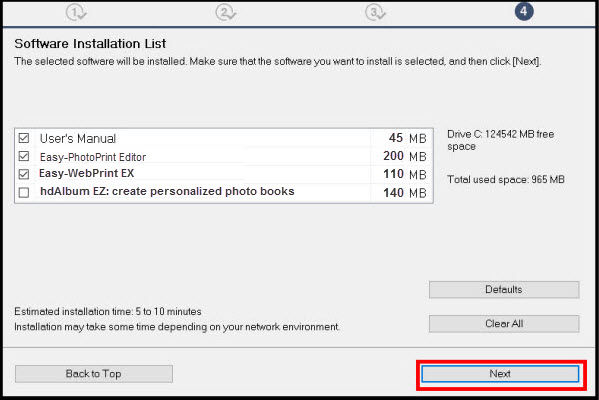Click the Back to Top button
The height and width of the screenshot is (400, 599).
tap(94, 374)
